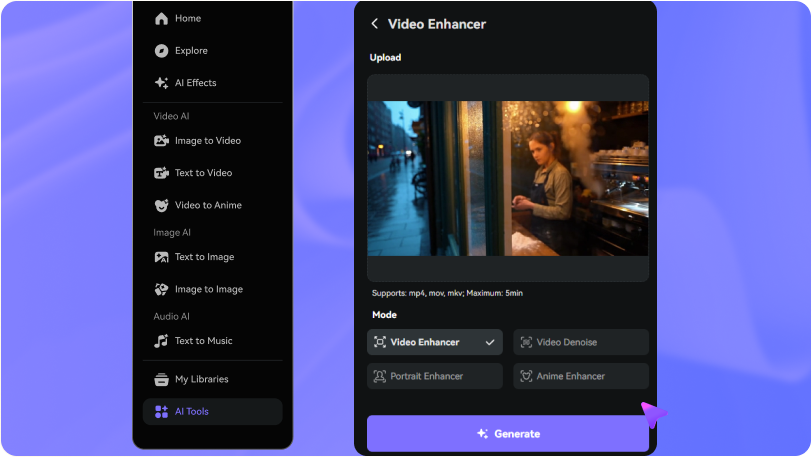
Task: Open My Libraries icon
Action: [161, 379]
